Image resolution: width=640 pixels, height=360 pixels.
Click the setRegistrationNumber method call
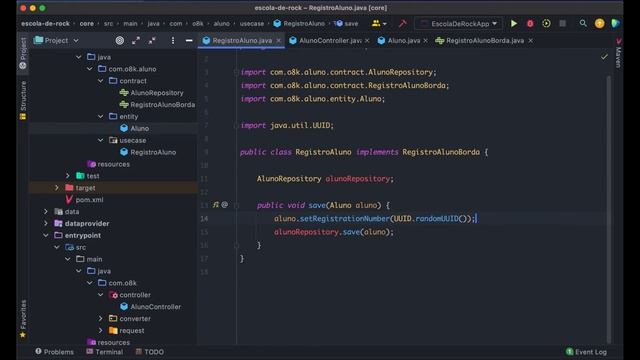coord(344,218)
